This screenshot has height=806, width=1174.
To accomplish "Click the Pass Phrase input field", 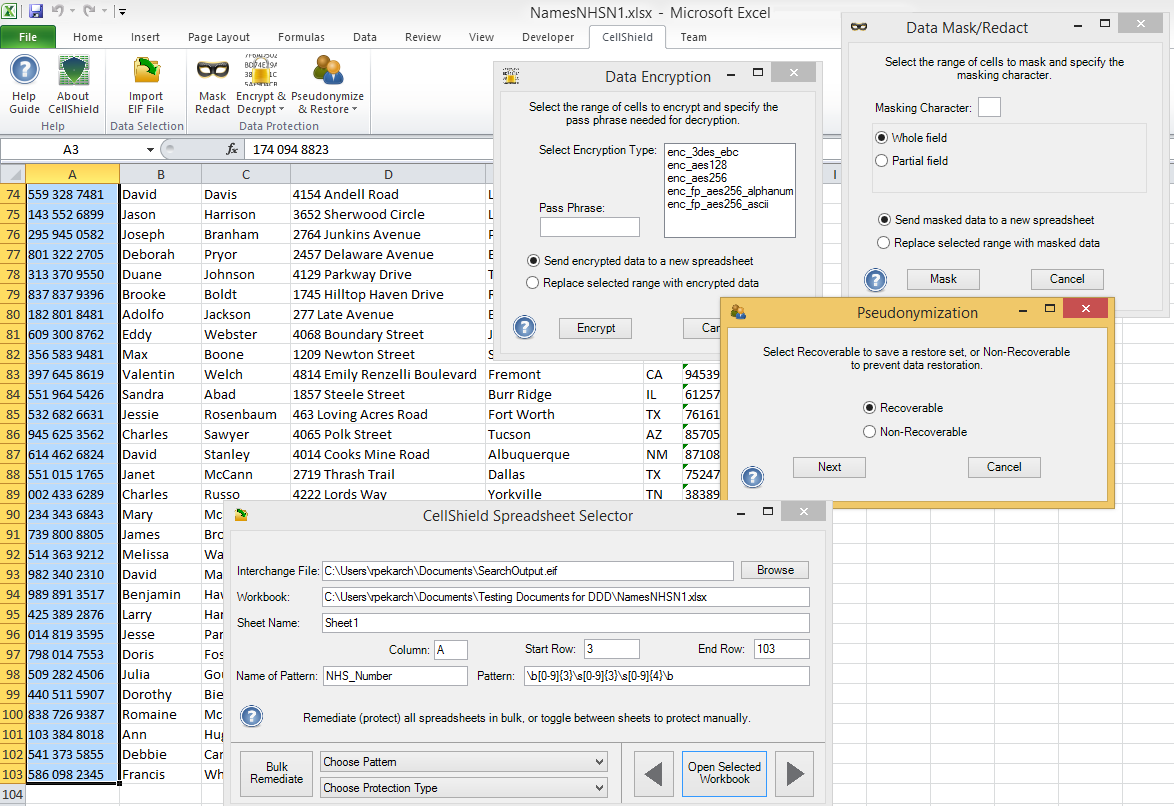I will (x=590, y=227).
